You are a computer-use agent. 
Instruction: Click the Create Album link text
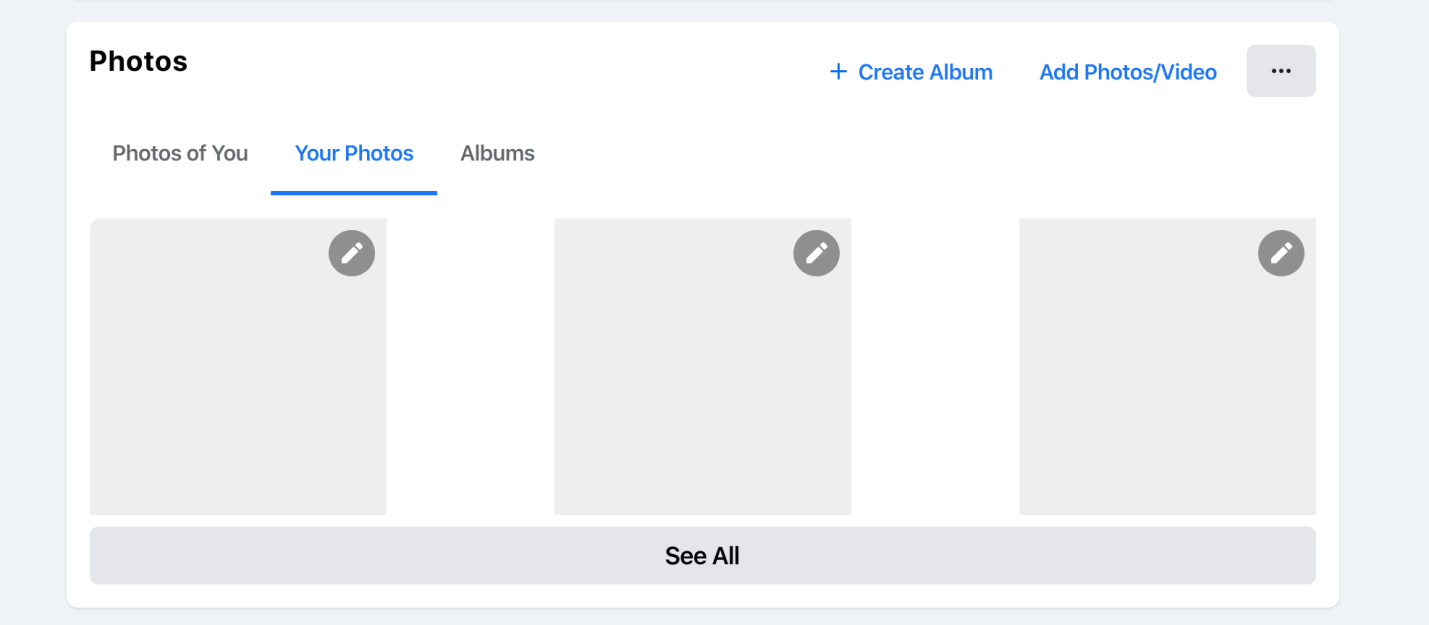925,72
